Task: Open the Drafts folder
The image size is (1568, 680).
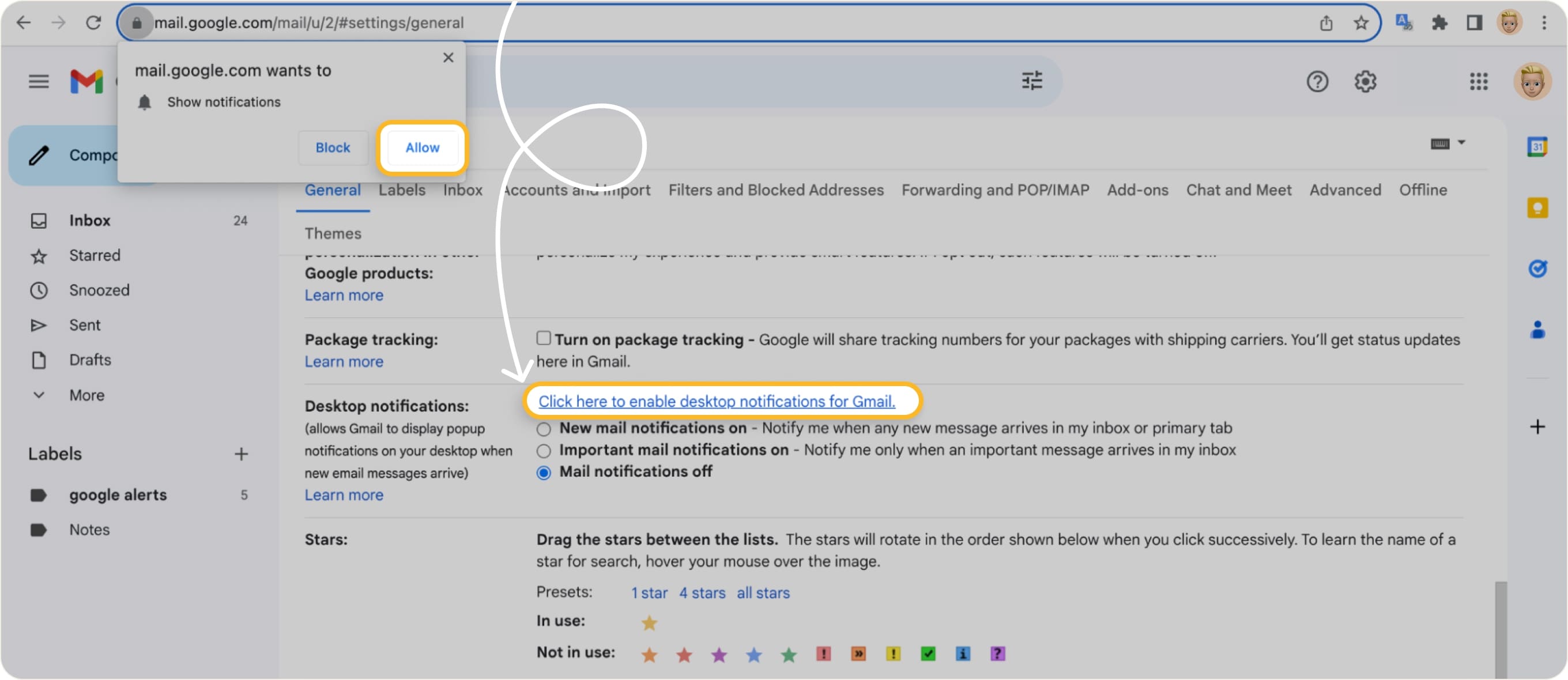Action: point(89,360)
